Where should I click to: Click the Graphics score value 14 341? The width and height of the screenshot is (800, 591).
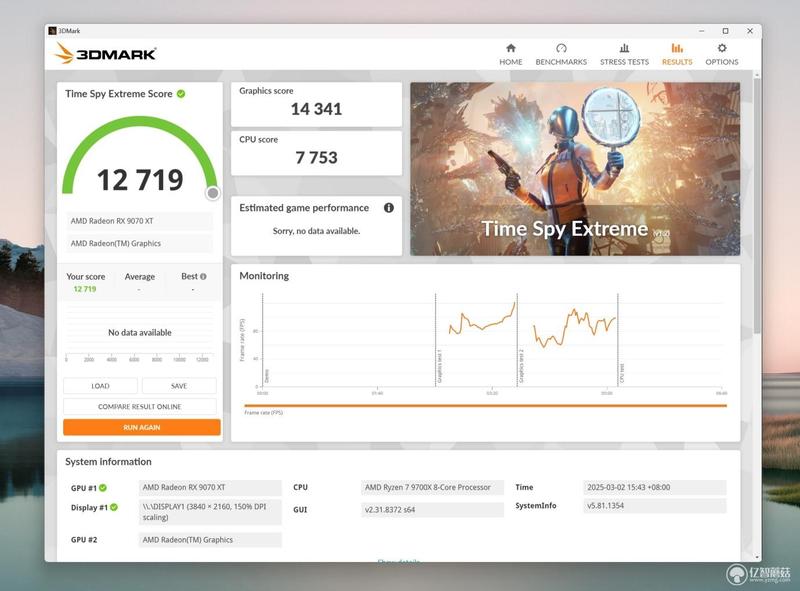pyautogui.click(x=316, y=109)
